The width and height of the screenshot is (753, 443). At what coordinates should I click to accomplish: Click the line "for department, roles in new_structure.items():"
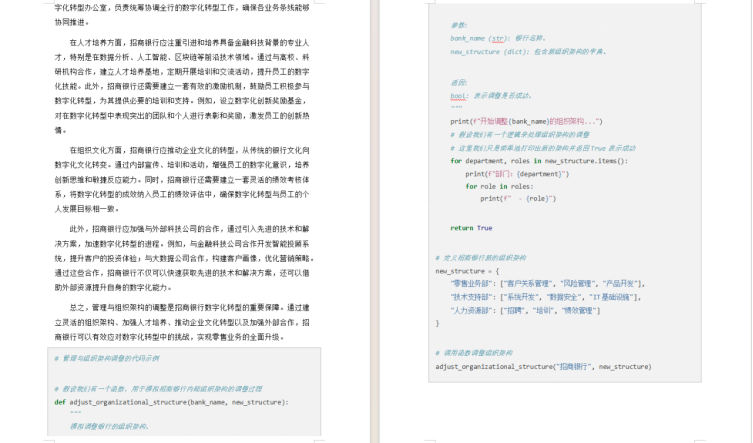point(539,161)
